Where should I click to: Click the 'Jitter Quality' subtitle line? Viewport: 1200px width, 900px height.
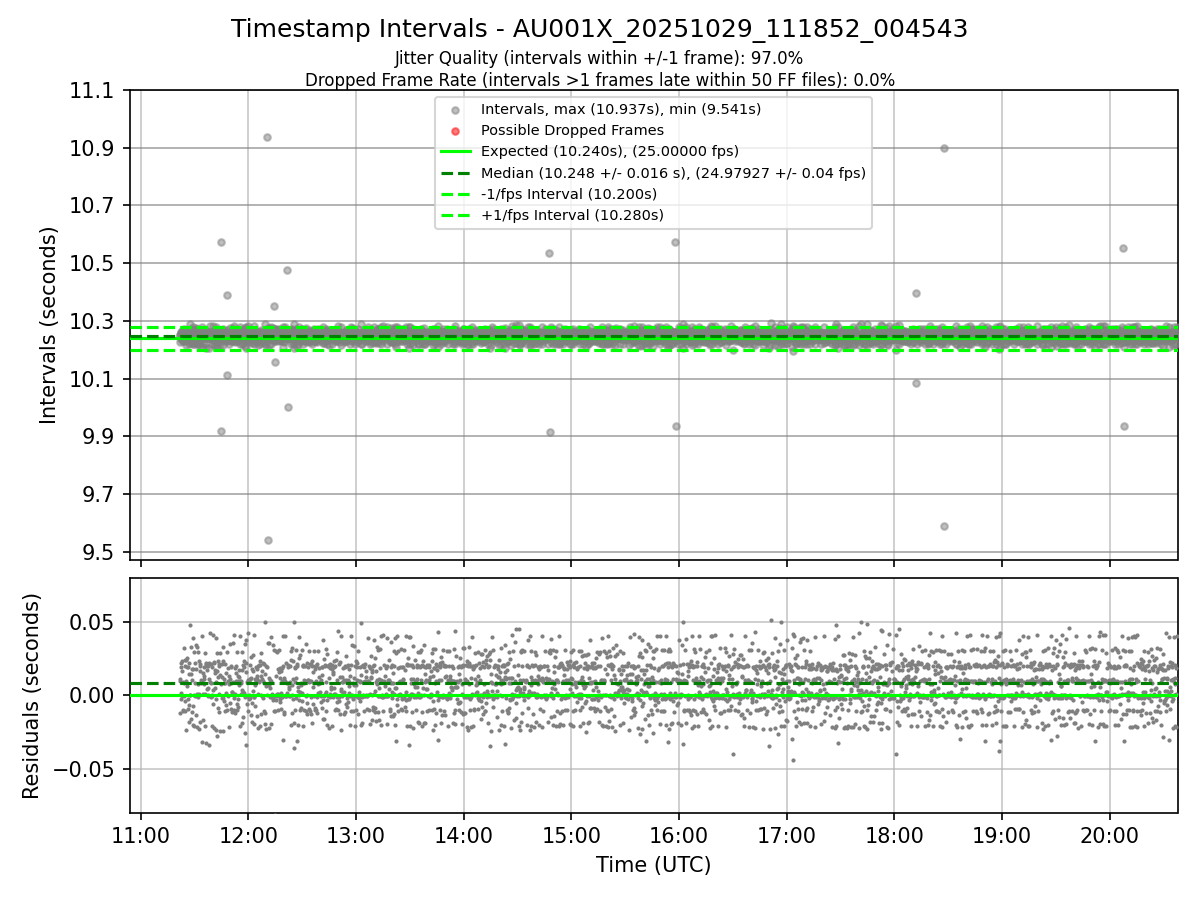coord(599,59)
